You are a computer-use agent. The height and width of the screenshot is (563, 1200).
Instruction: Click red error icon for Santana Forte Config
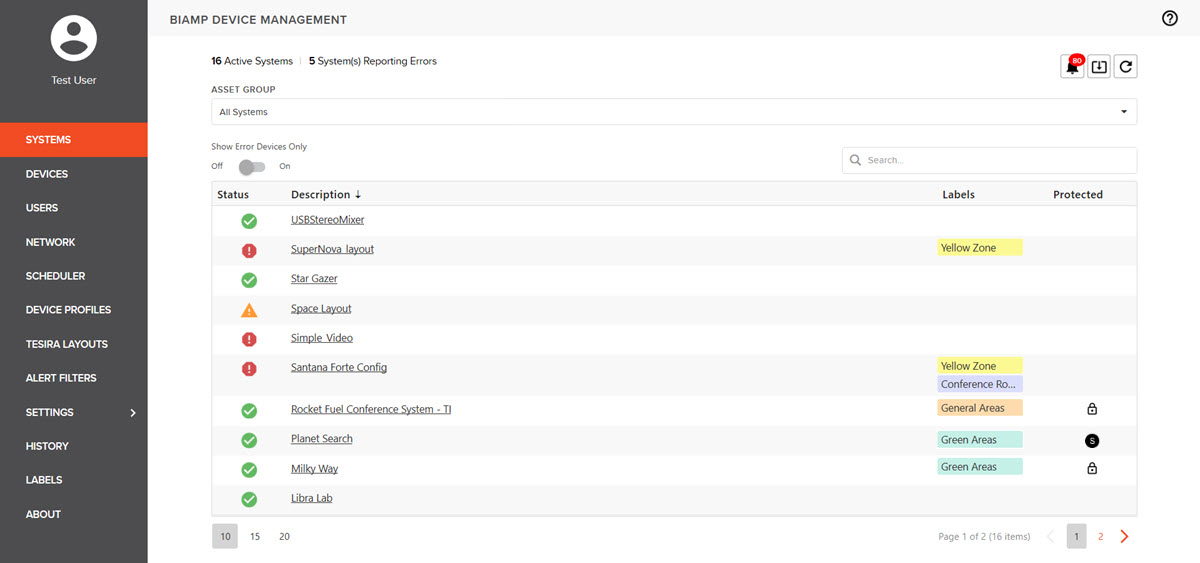[249, 369]
